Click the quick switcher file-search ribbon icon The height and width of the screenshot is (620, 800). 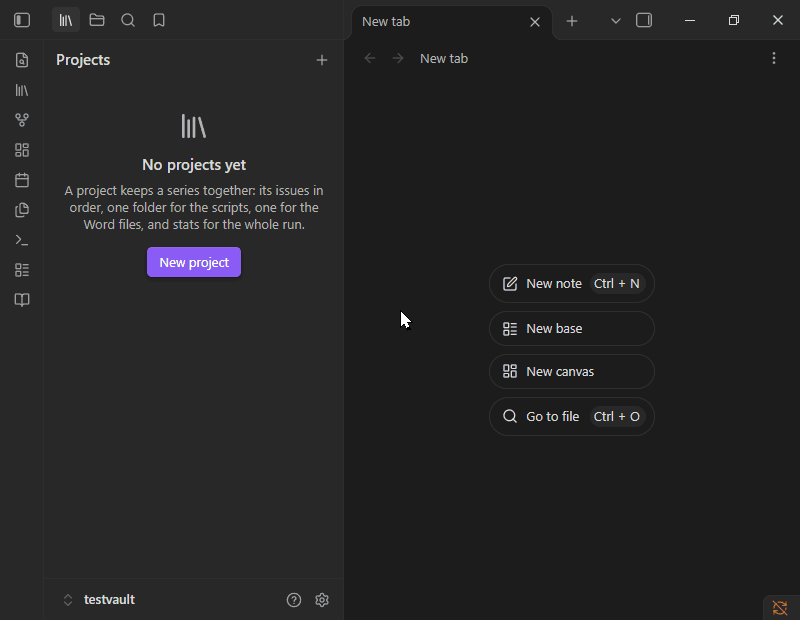22,60
